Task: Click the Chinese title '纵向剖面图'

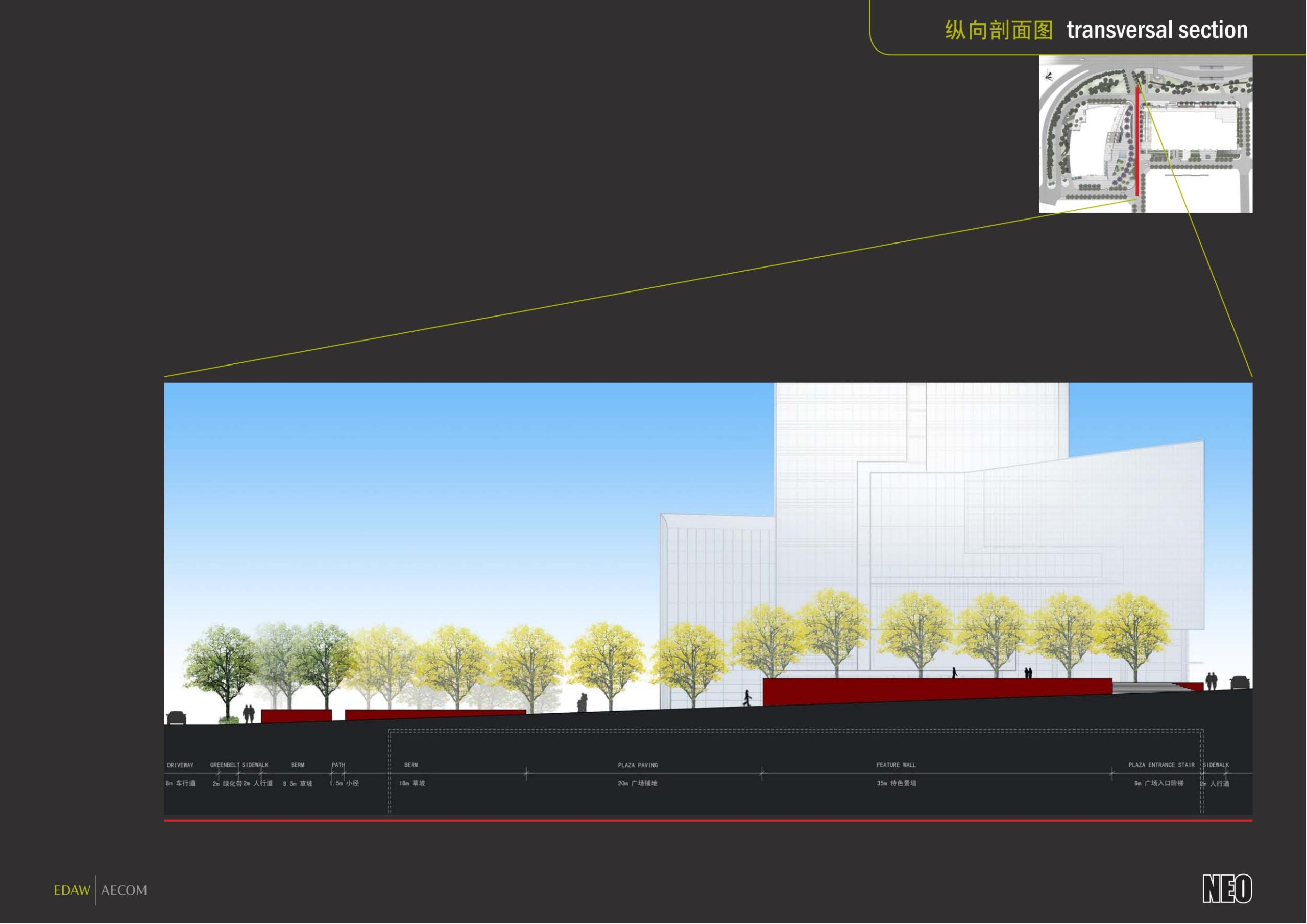Action: click(x=999, y=30)
